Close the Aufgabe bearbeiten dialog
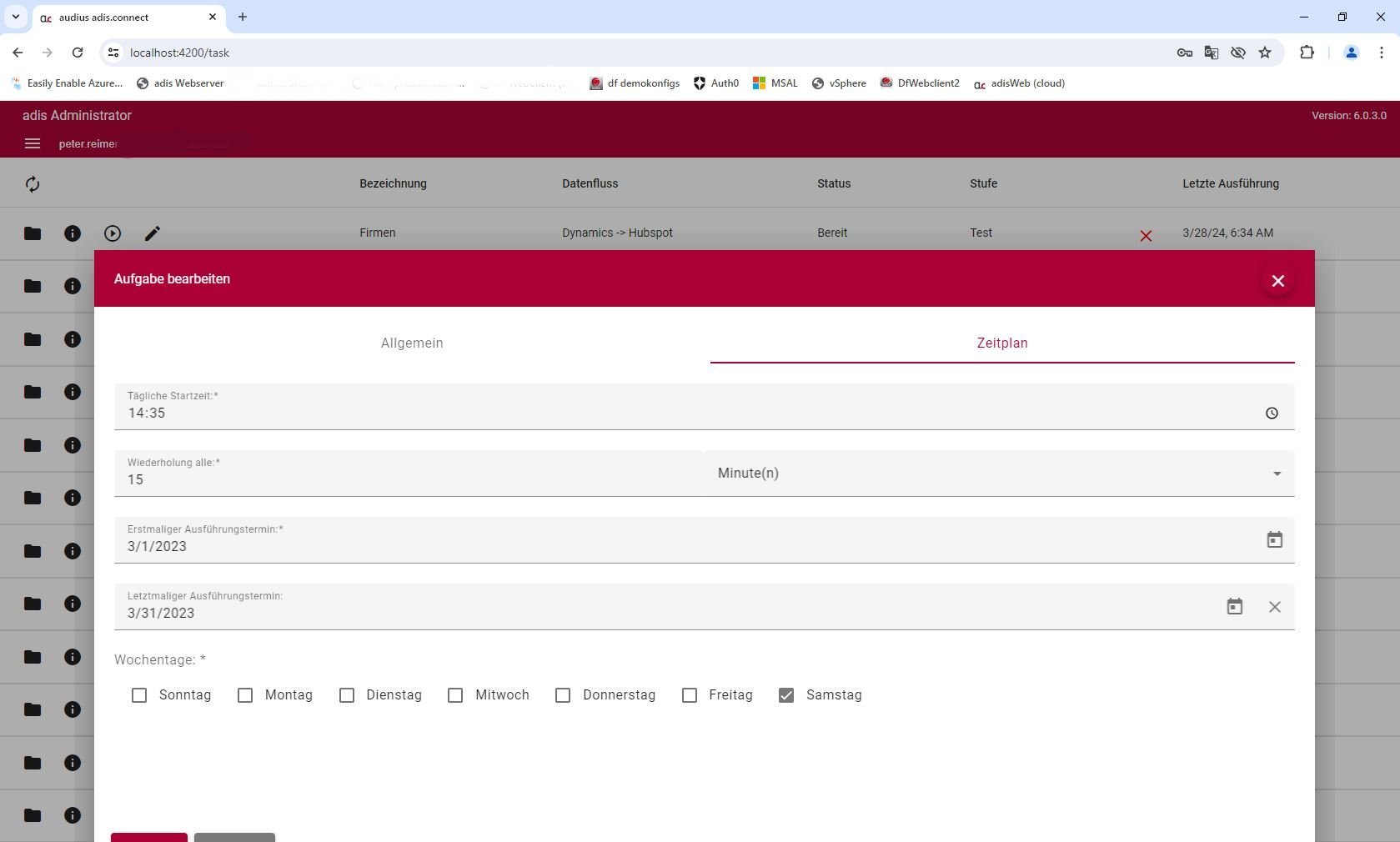Screen dimensions: 1400x842 tap(1277, 281)
